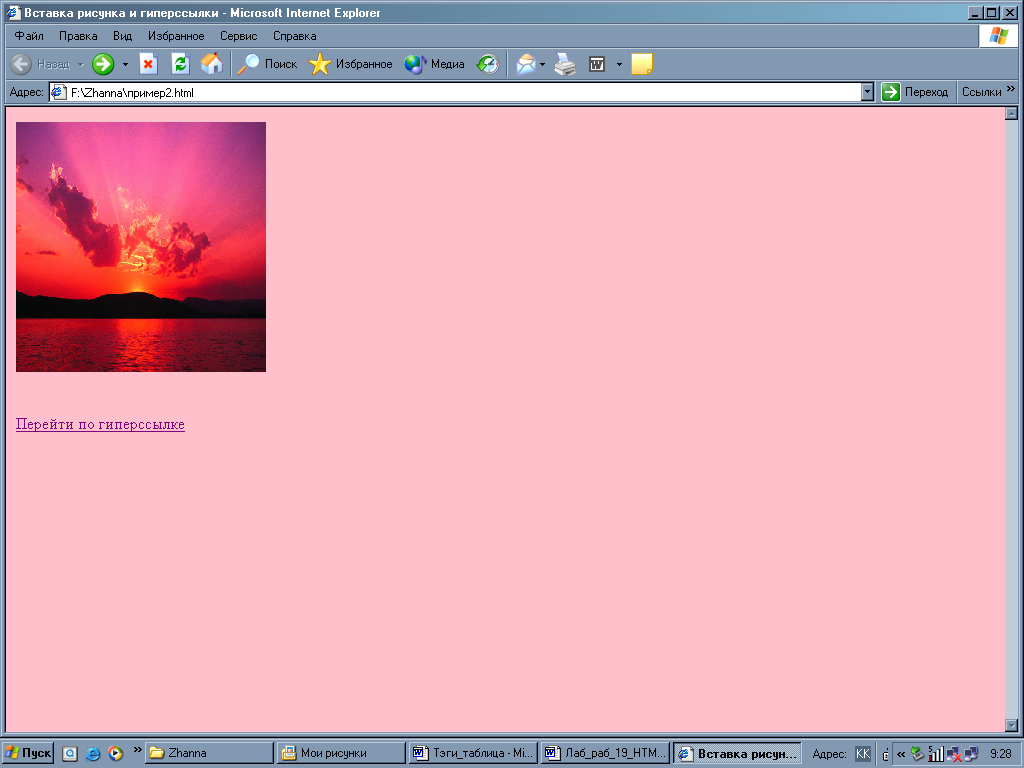The width and height of the screenshot is (1024, 768).
Task: Open the Search (Поиск) panel
Action: 266,64
